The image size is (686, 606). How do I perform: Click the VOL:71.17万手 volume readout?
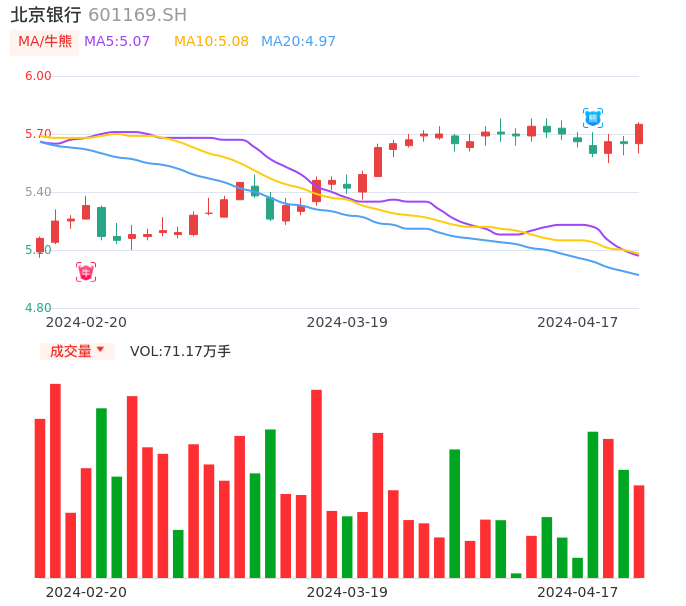[180, 351]
